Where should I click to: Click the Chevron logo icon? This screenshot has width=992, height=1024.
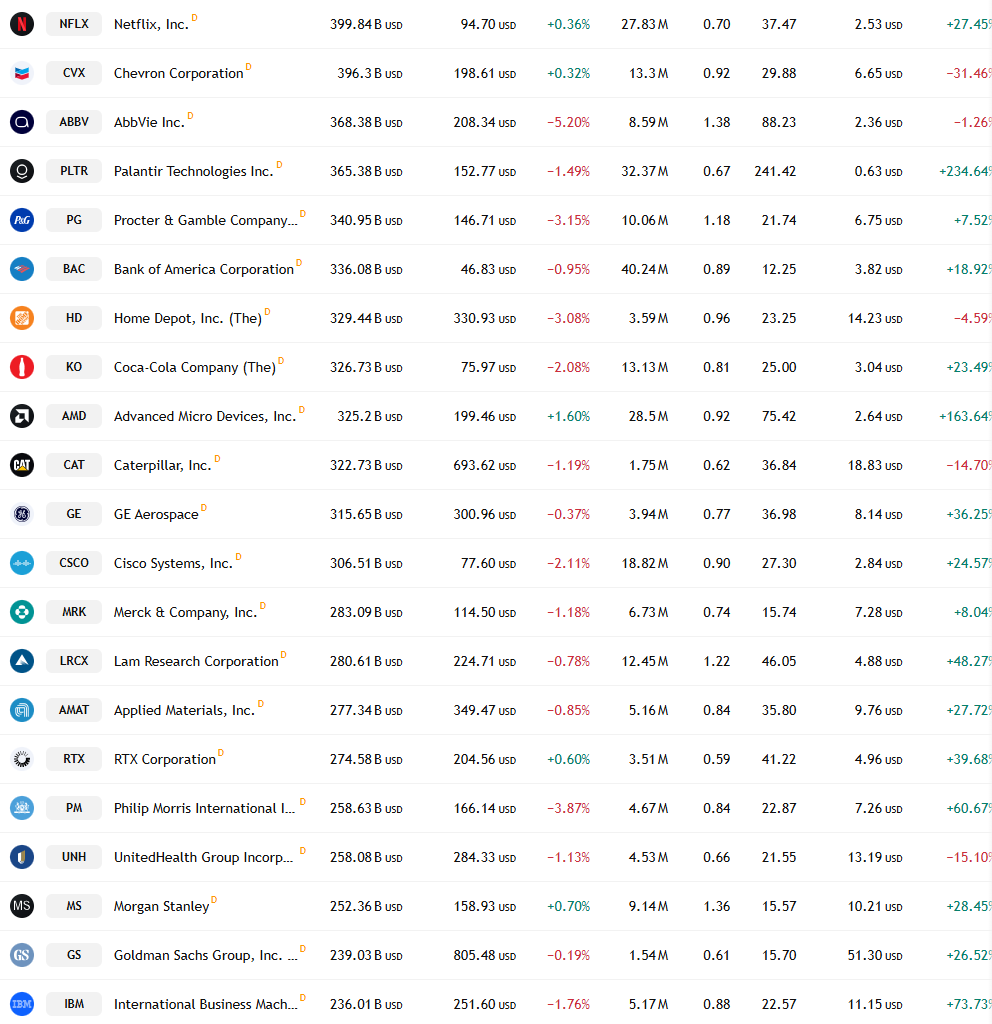(x=22, y=73)
